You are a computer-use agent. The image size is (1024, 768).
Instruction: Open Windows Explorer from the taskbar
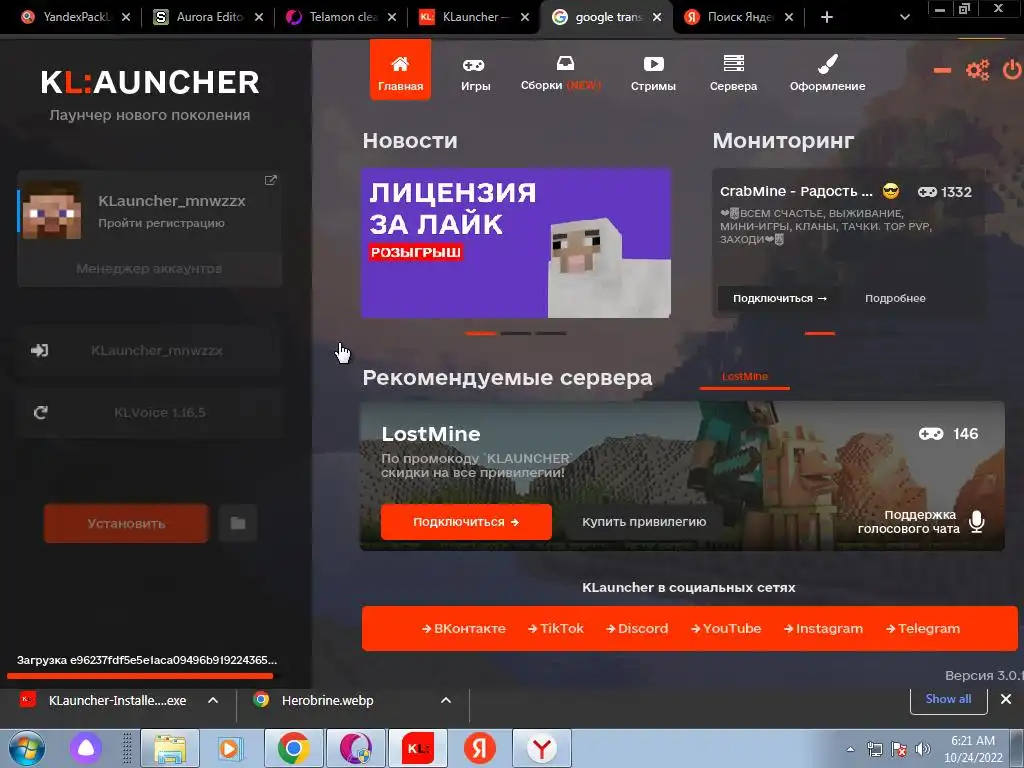tap(170, 748)
